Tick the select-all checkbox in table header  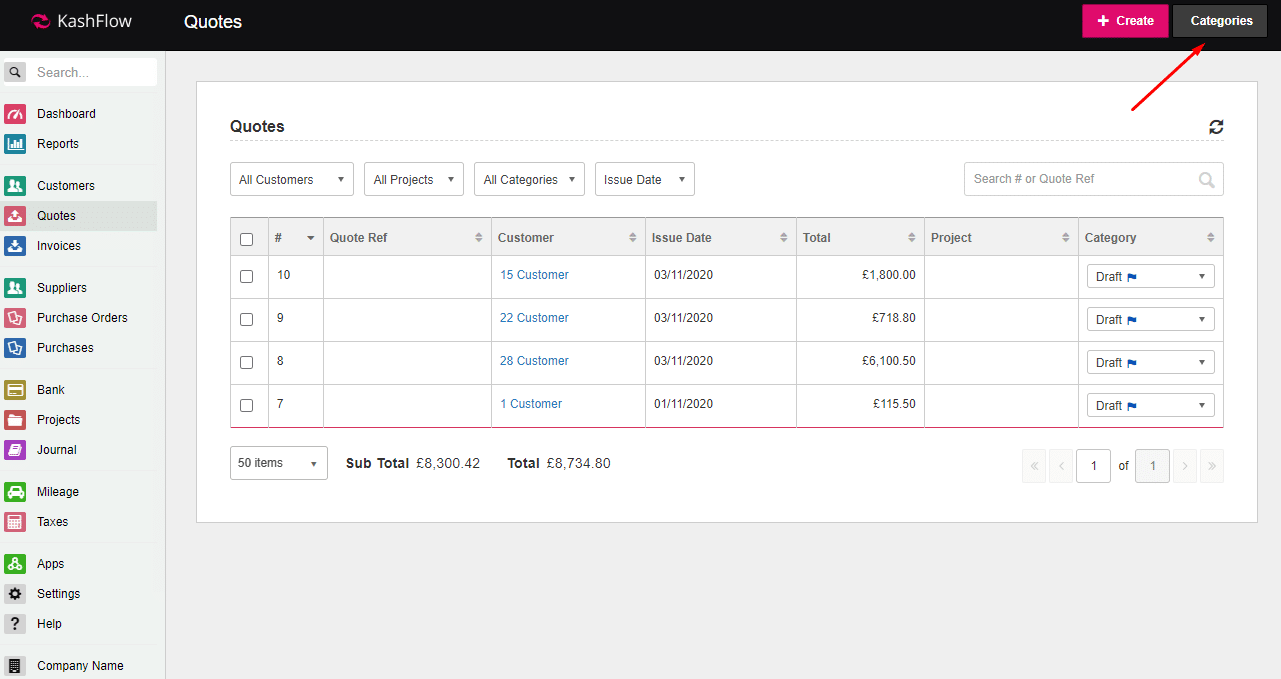(x=247, y=239)
